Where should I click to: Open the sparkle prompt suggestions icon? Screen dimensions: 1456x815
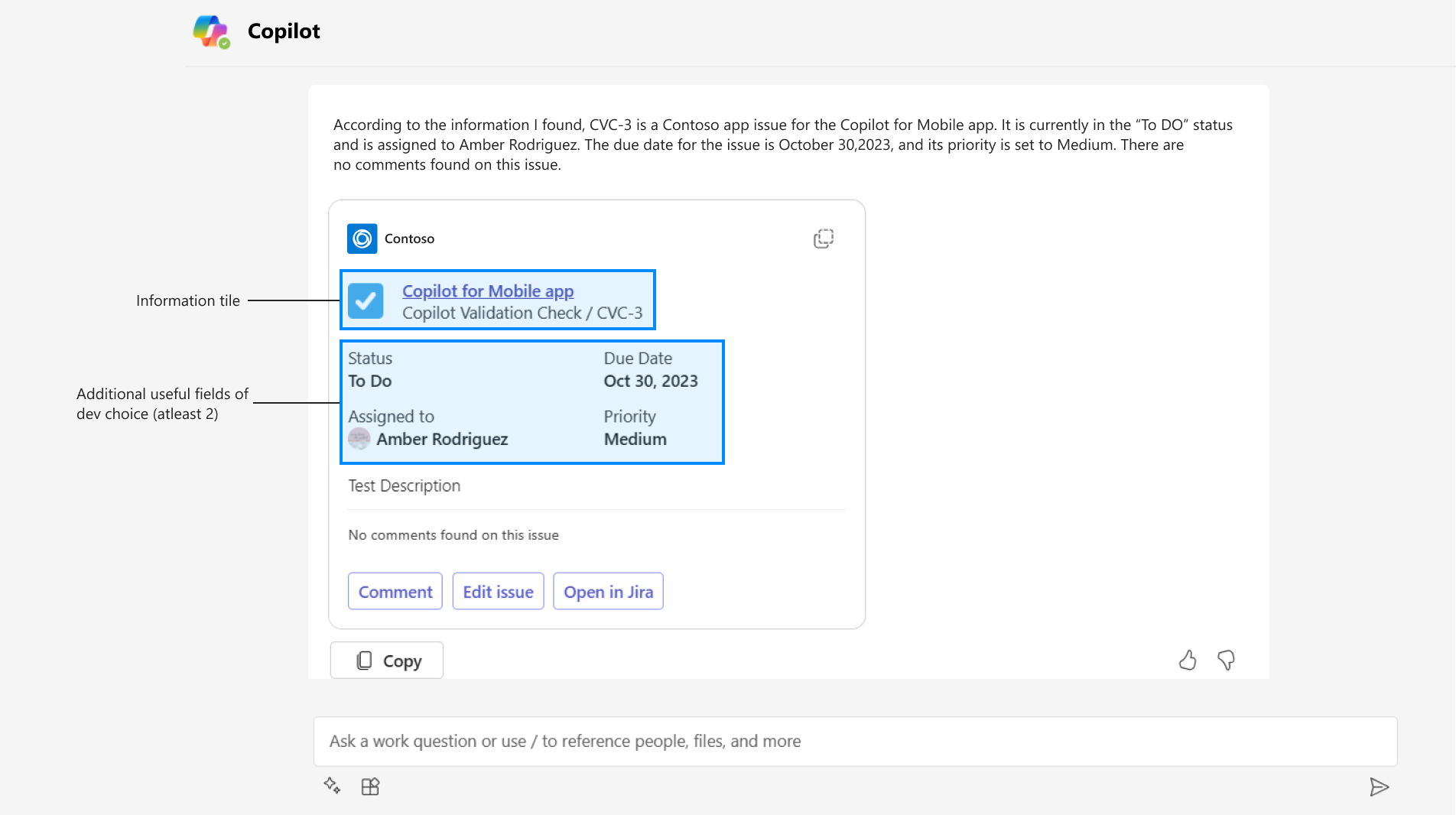(x=332, y=786)
